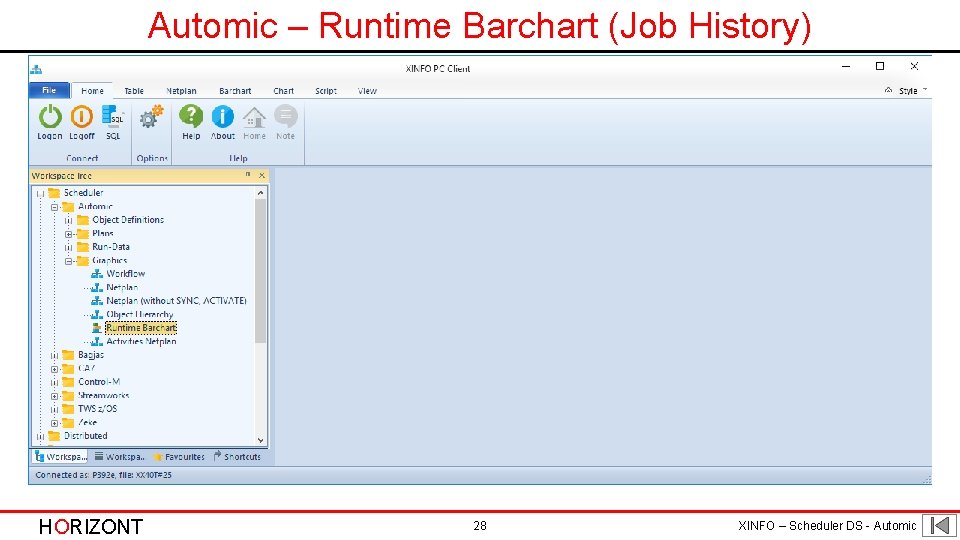The height and width of the screenshot is (540, 960).
Task: Click the Activities Netplan icon
Action: pos(97,341)
